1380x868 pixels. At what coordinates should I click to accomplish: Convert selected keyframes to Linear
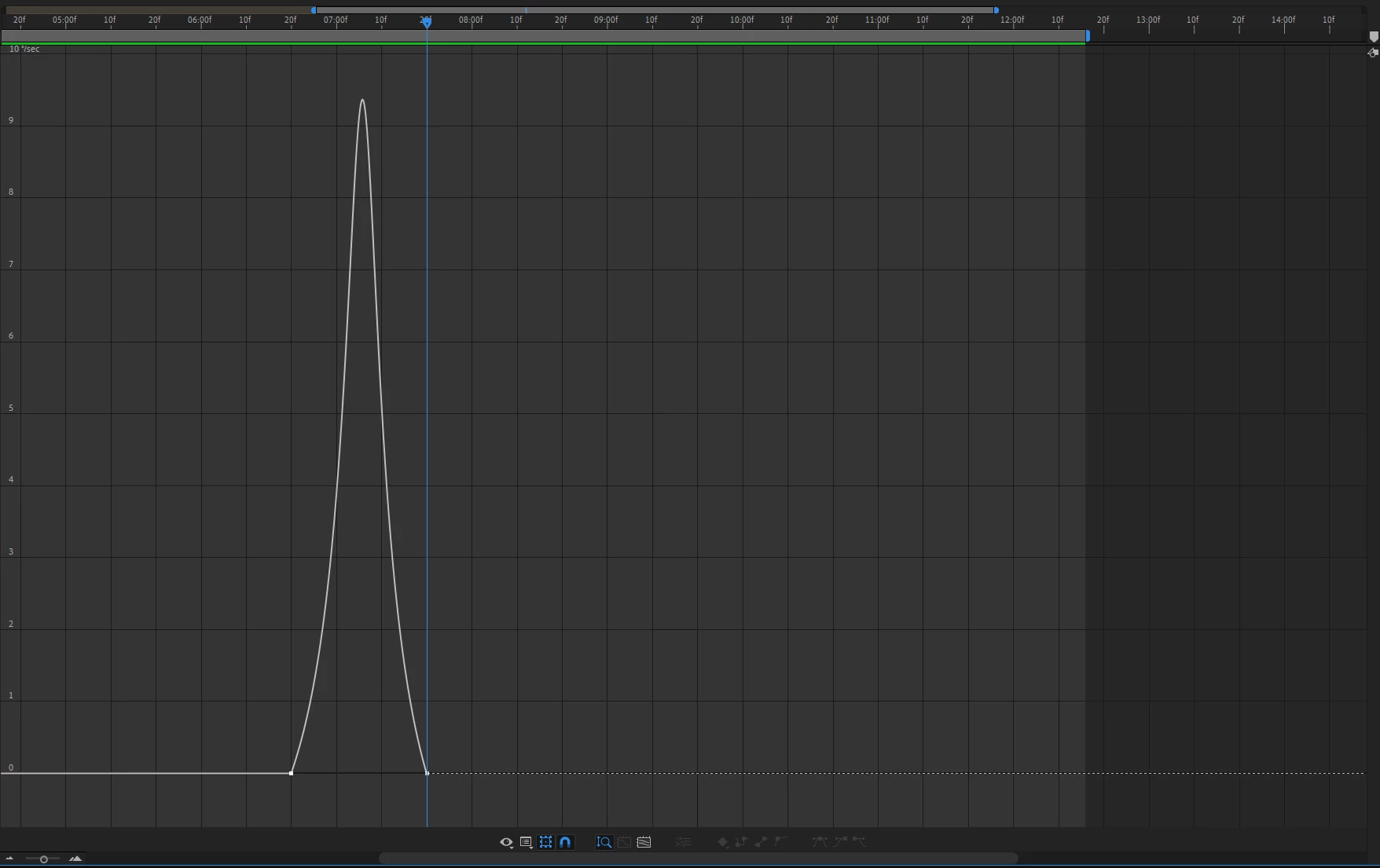point(762,842)
